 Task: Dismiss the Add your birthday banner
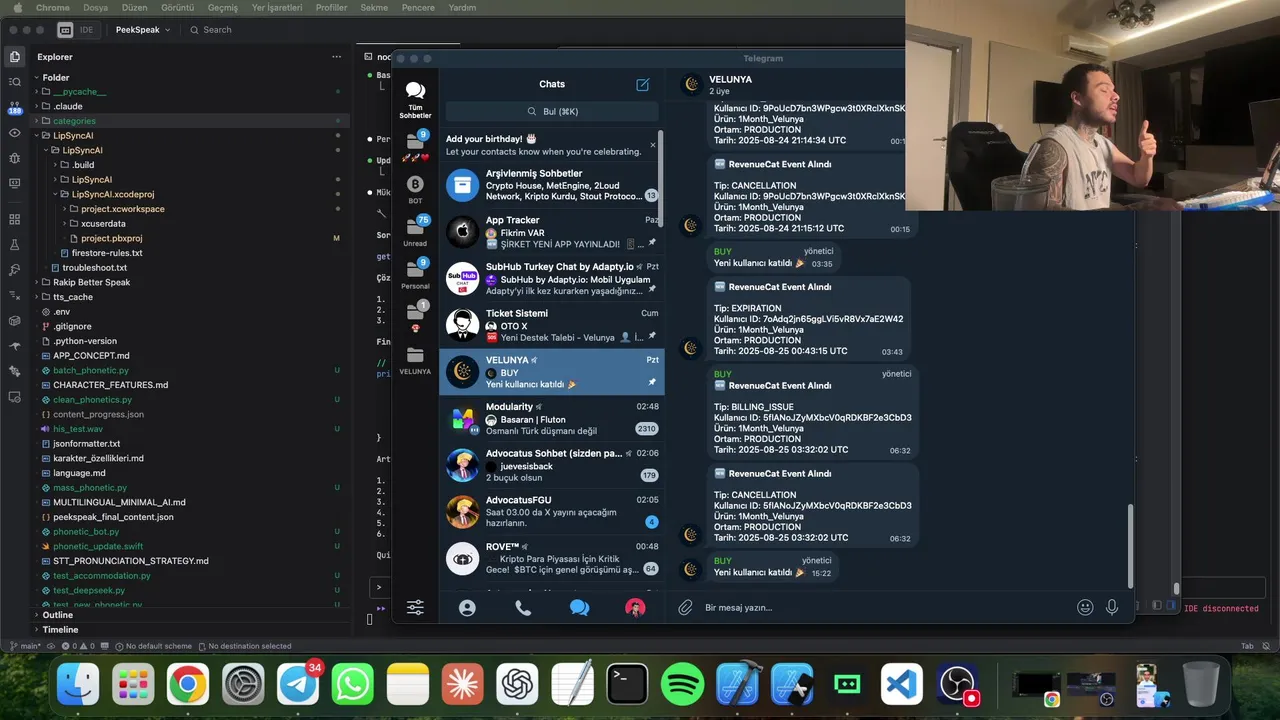[653, 145]
